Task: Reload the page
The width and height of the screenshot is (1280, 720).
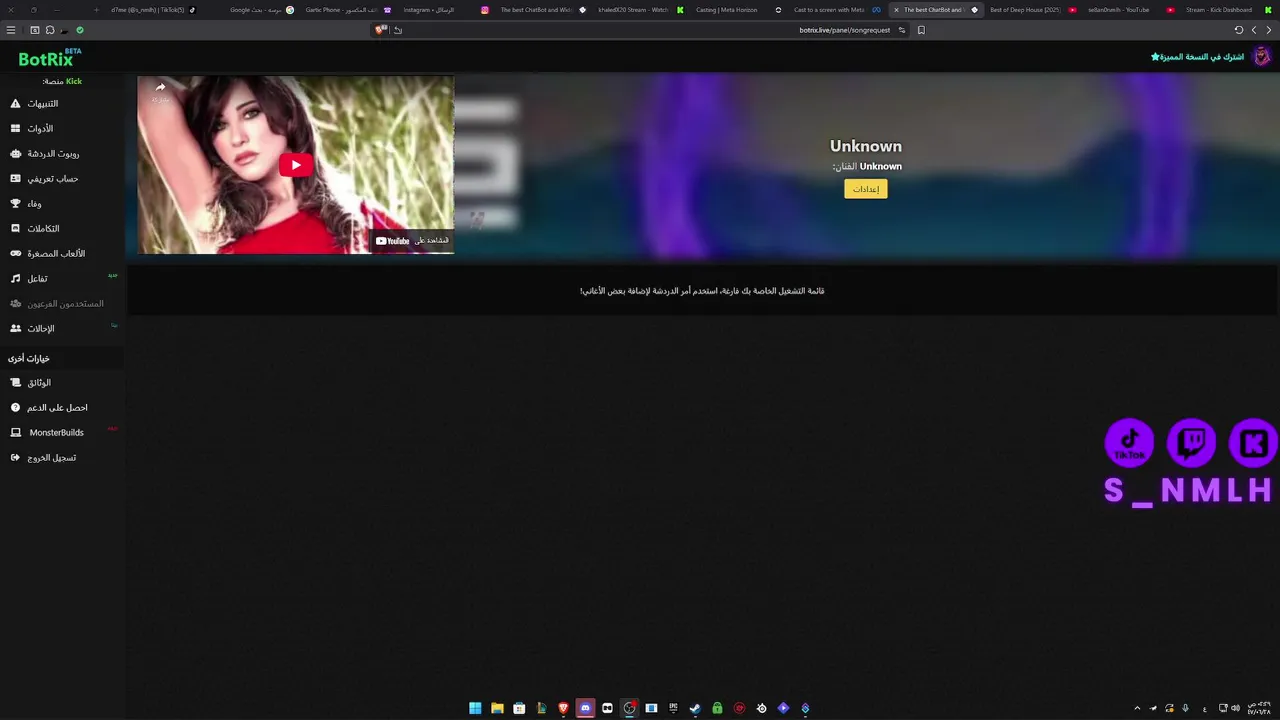Action: (x=1239, y=30)
